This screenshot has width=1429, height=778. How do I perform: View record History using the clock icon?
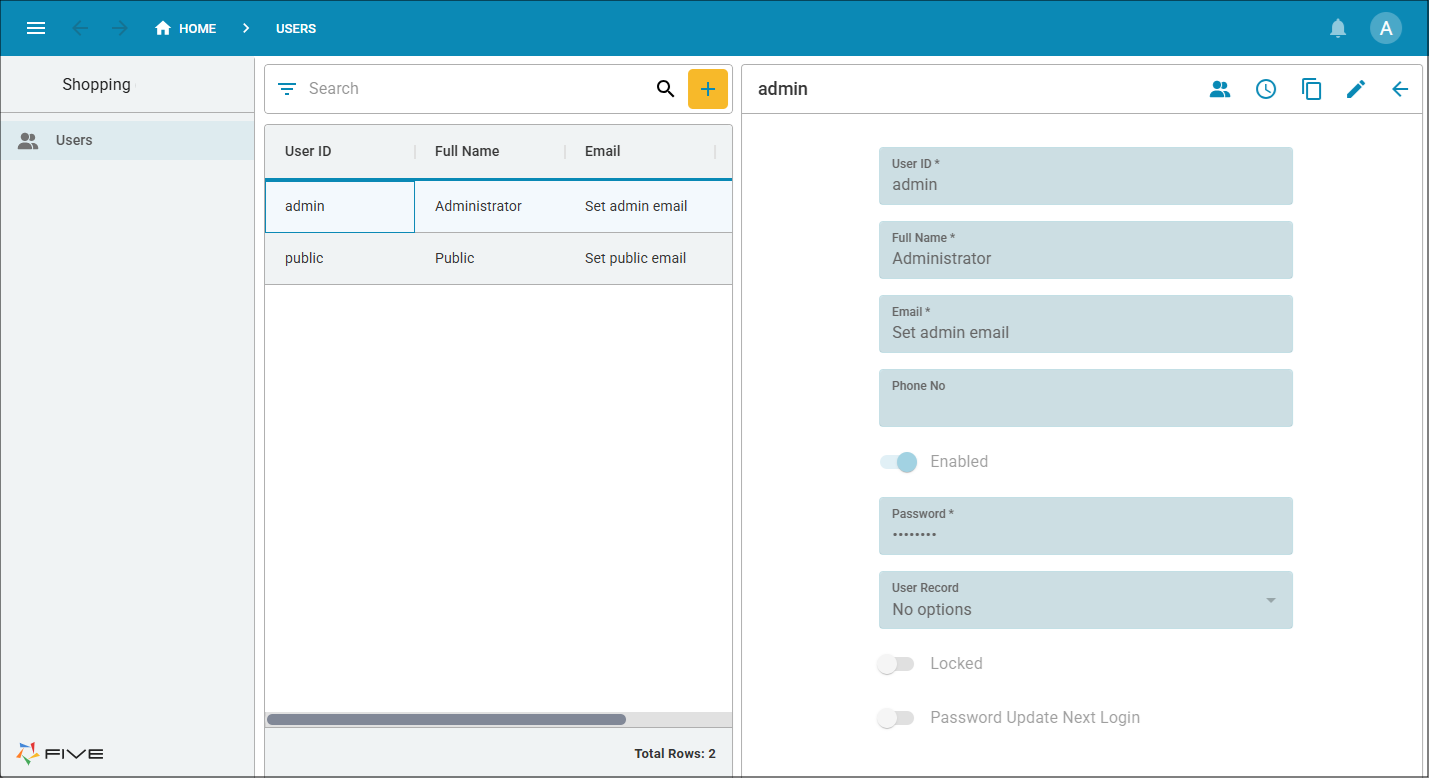pyautogui.click(x=1266, y=89)
